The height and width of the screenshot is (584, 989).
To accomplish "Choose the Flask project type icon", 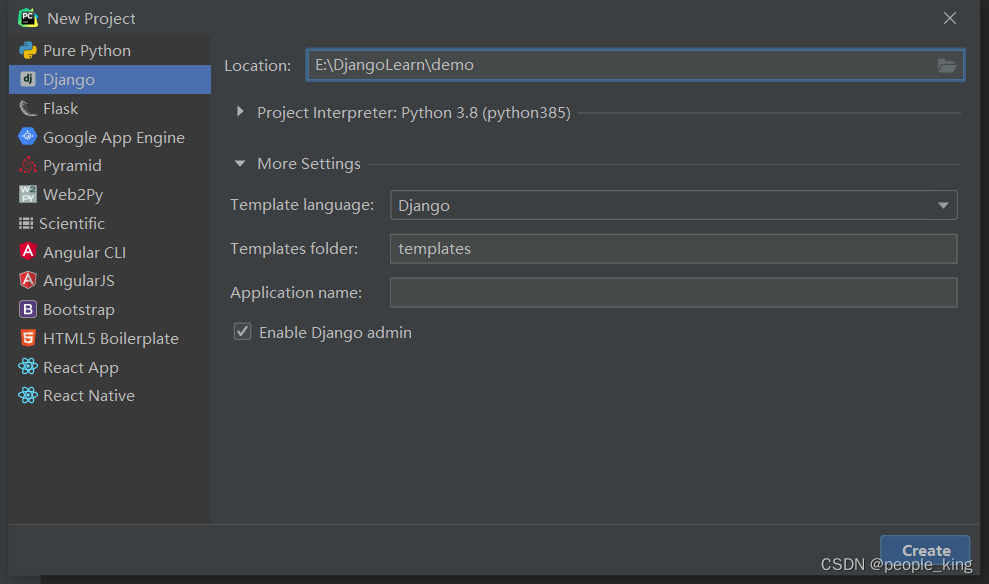I will click(28, 108).
